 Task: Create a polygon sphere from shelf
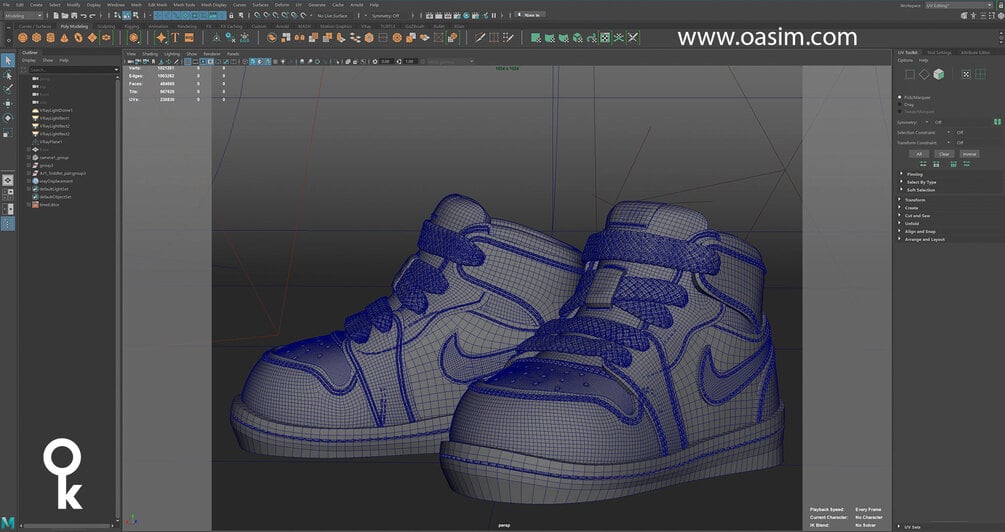point(22,38)
